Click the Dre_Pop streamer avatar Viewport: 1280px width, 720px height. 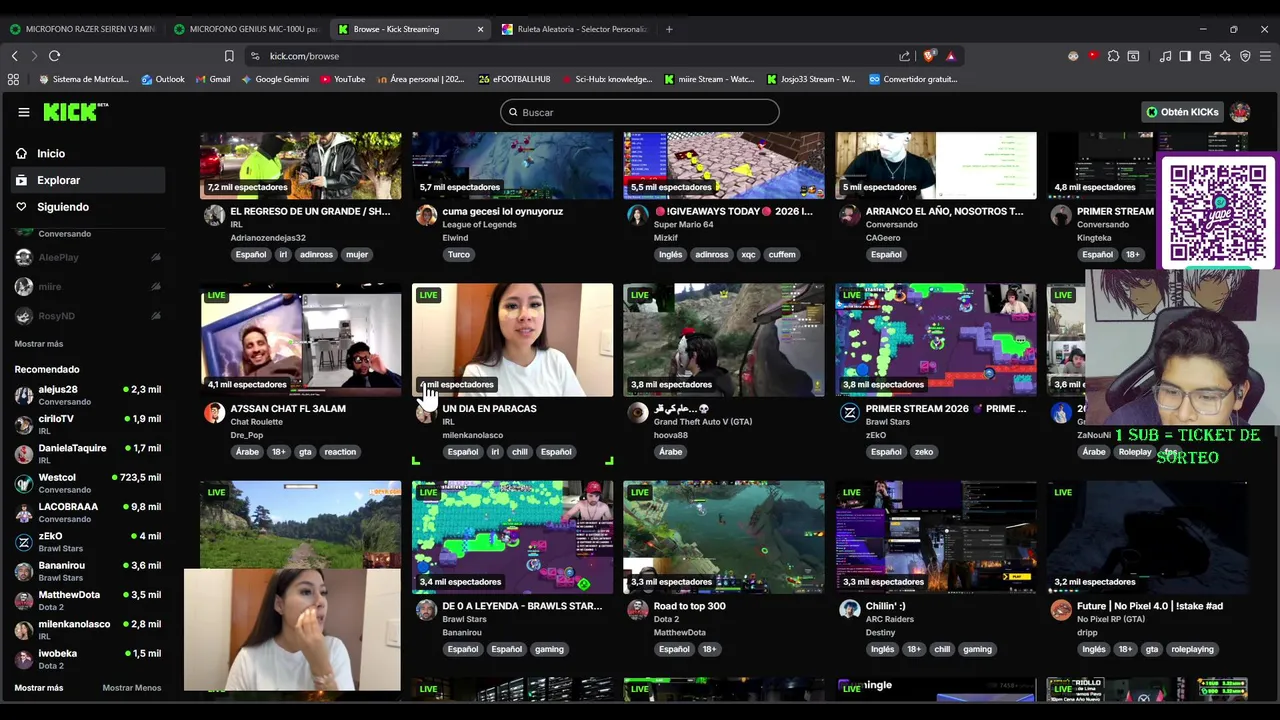pyautogui.click(x=214, y=412)
